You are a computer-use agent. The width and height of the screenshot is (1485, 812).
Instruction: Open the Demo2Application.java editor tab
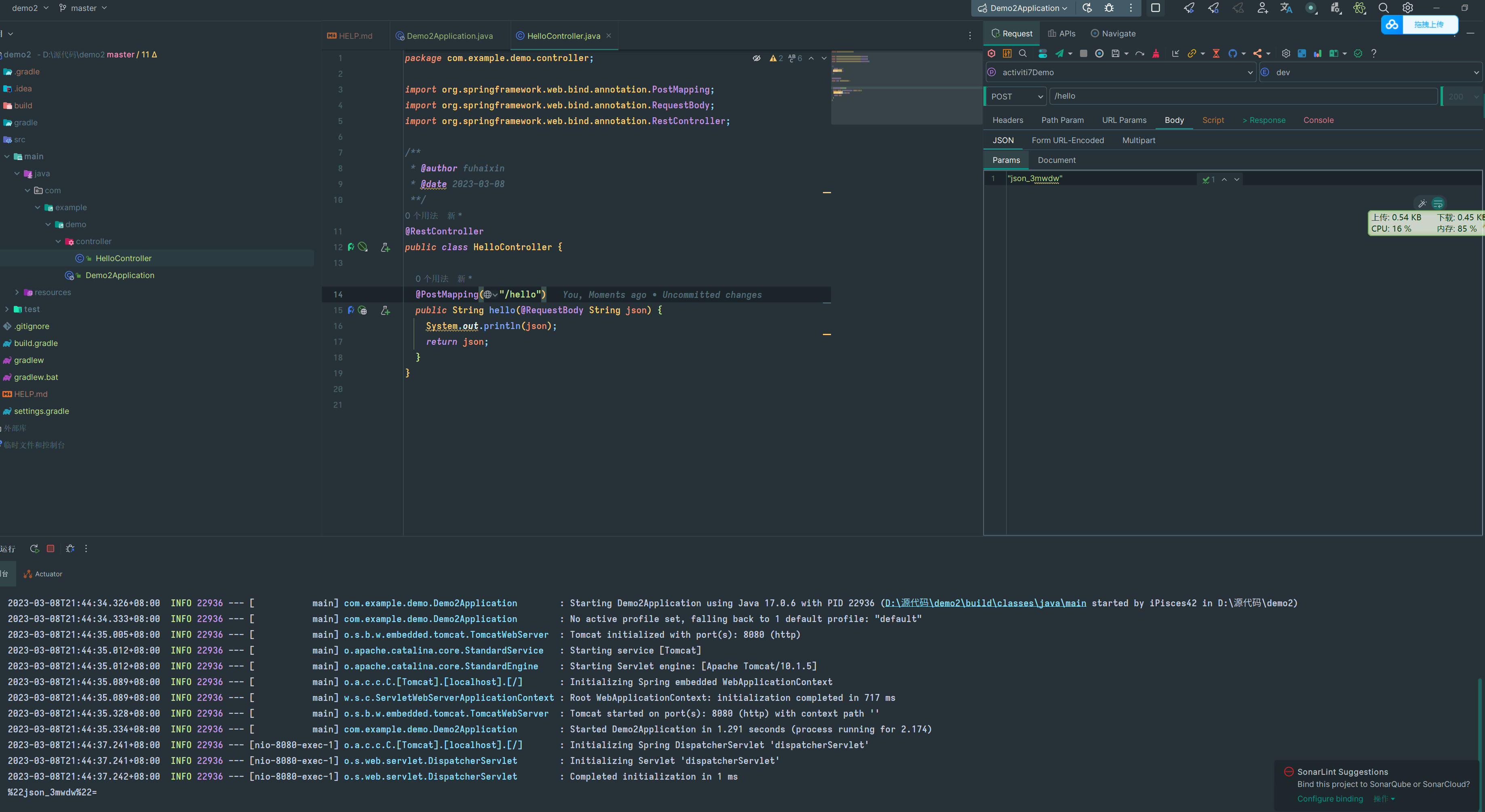tap(444, 36)
